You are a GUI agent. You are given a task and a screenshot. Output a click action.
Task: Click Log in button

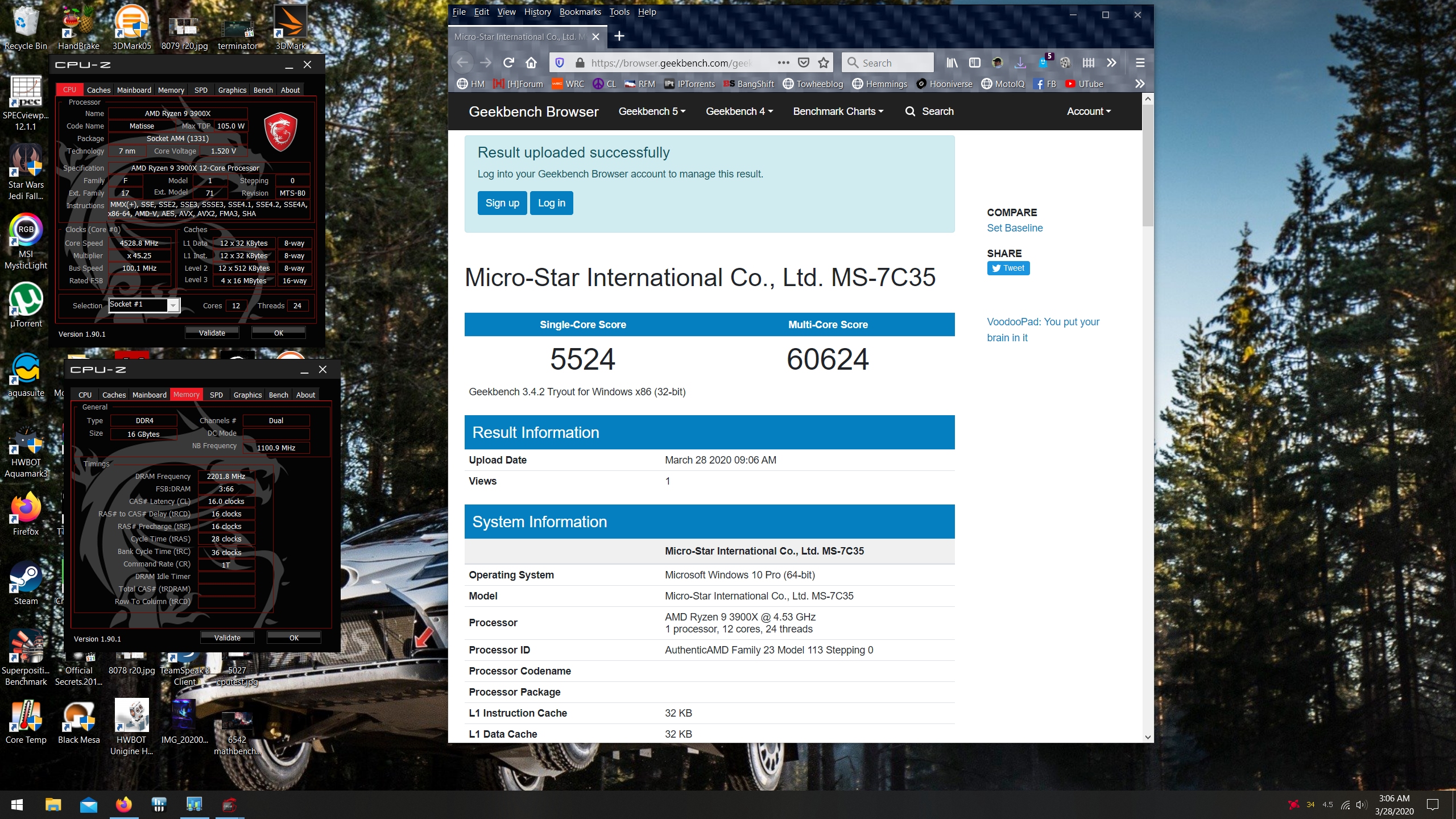tap(551, 203)
